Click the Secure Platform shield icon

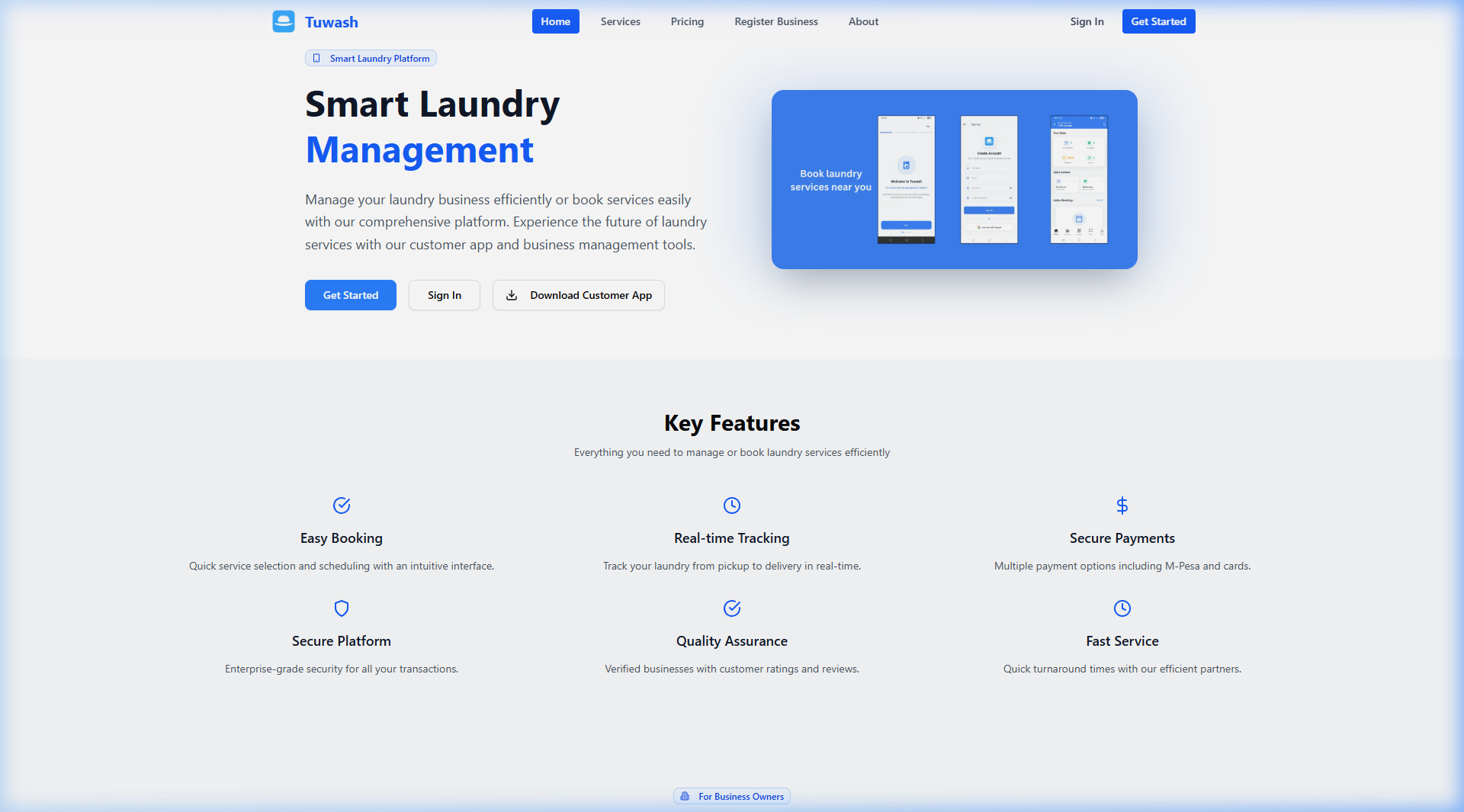pos(342,608)
